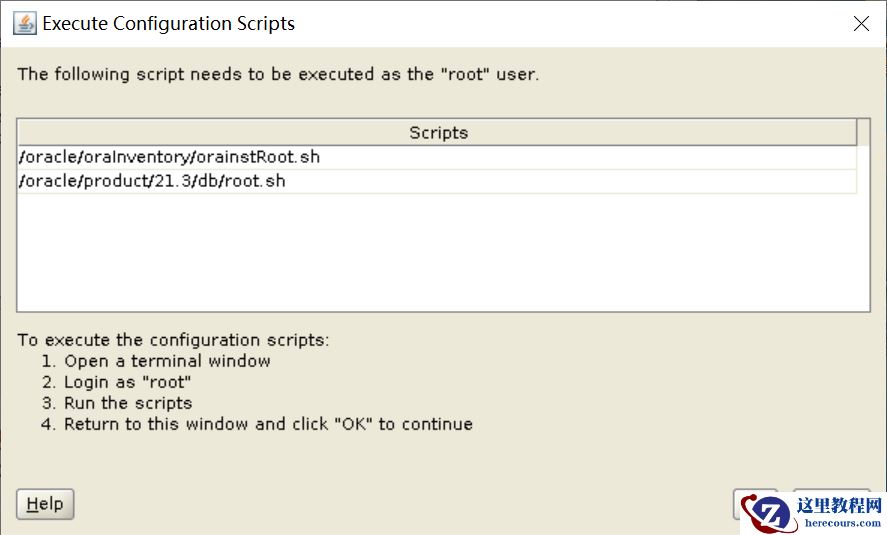
Task: Click the Execute Configuration Scripts window title
Action: pos(169,24)
